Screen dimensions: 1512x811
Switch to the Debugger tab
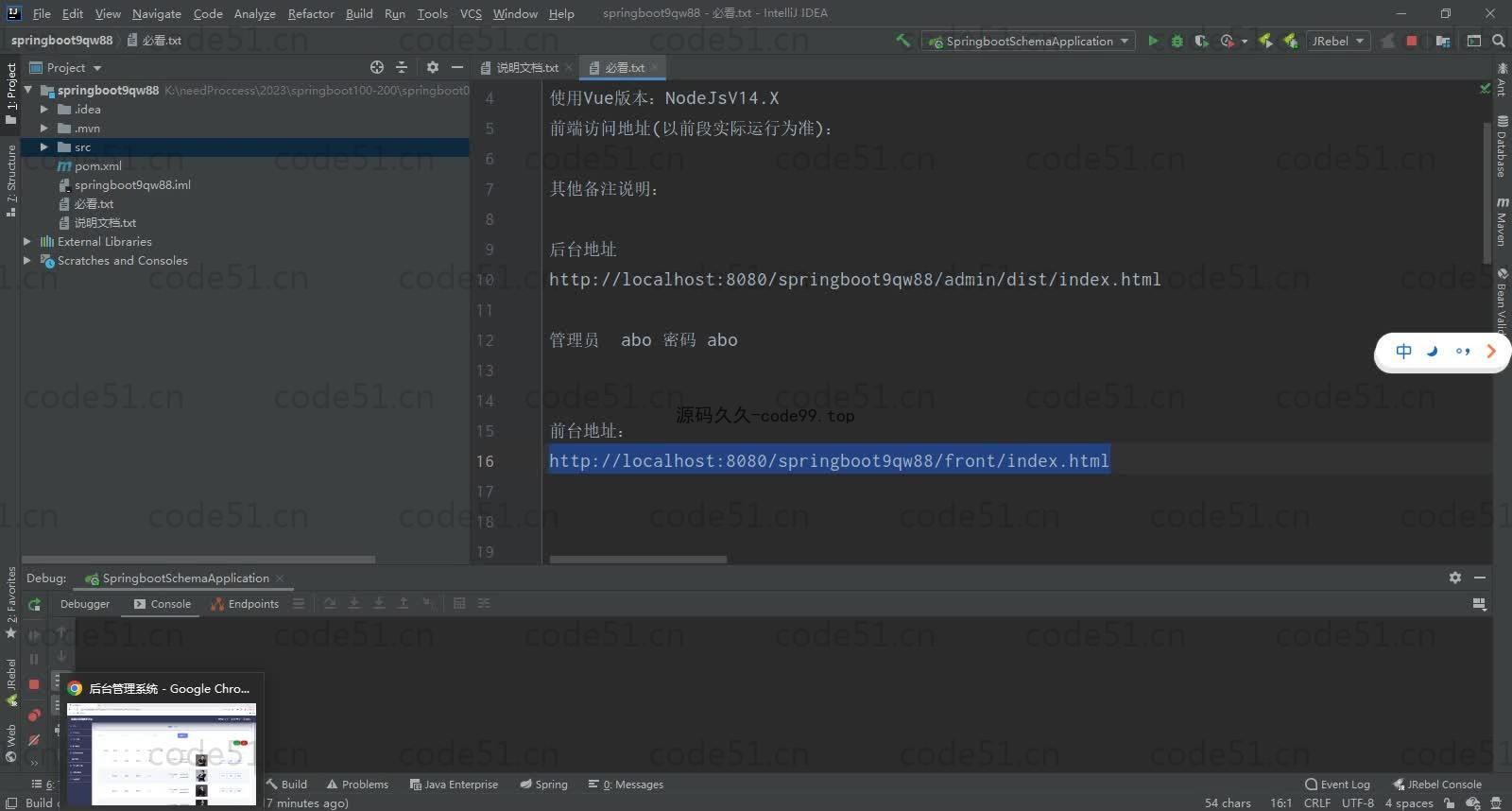point(84,603)
